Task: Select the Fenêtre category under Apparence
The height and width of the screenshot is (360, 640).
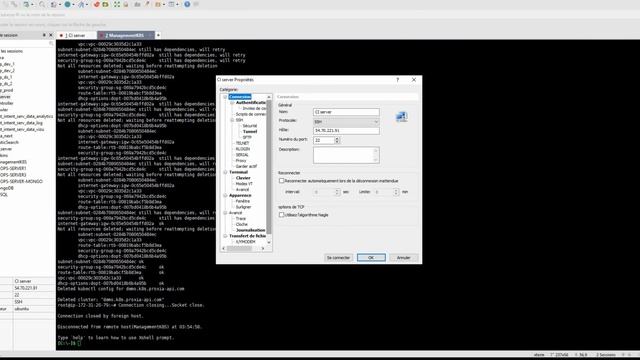Action: pyautogui.click(x=242, y=201)
